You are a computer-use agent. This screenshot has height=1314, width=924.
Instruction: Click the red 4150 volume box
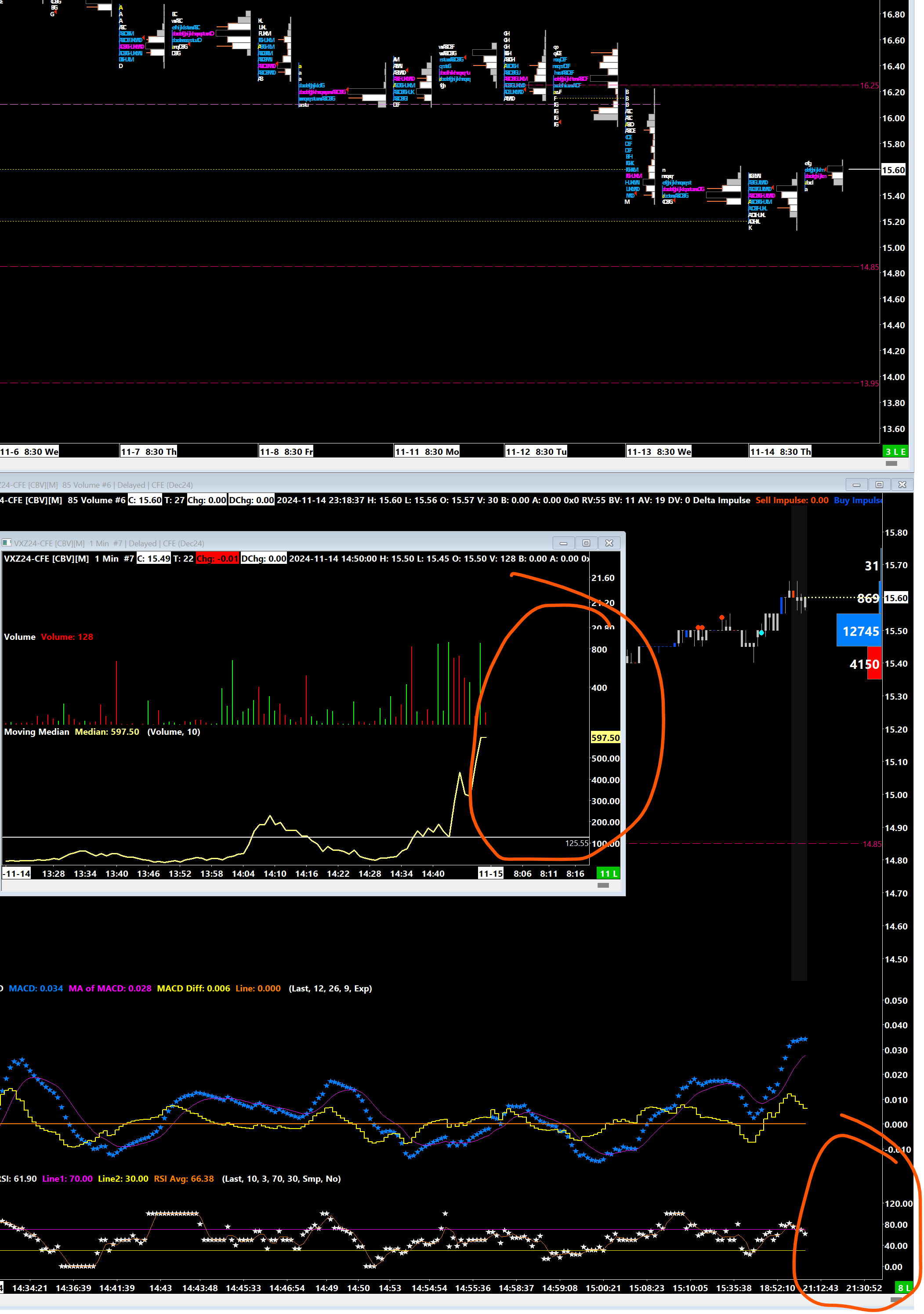873,664
